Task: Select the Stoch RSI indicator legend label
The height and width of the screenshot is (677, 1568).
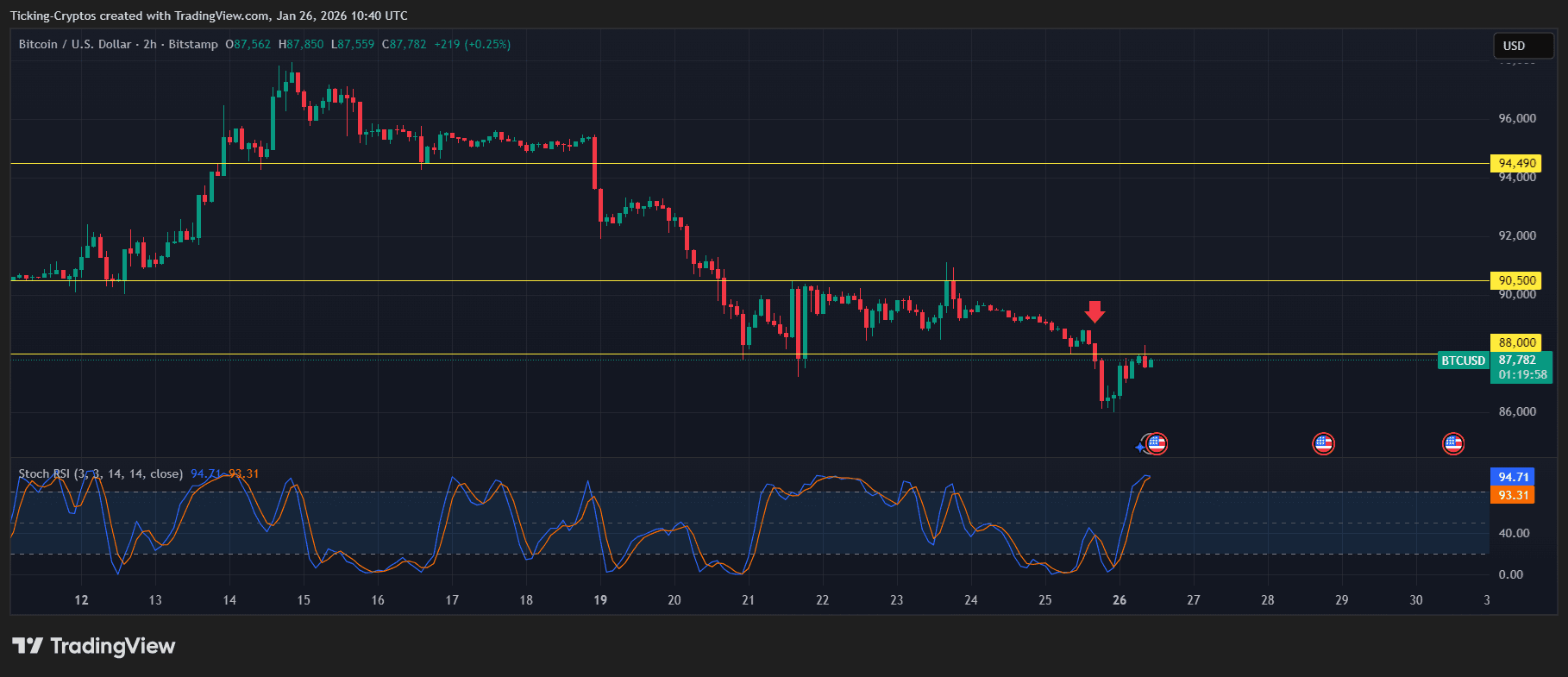Action: coord(101,473)
